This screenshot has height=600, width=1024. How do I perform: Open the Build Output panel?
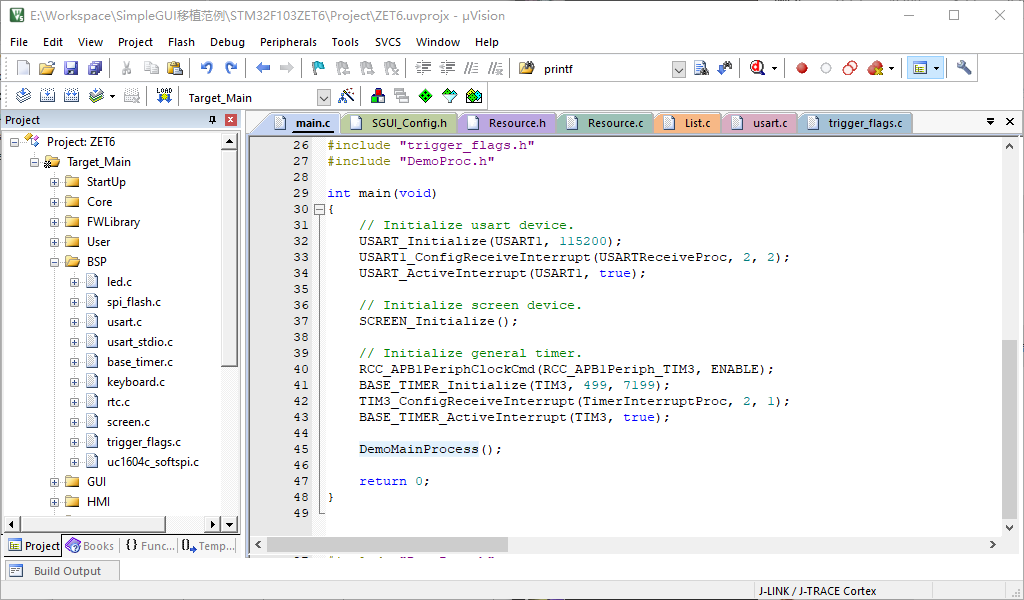(x=63, y=571)
